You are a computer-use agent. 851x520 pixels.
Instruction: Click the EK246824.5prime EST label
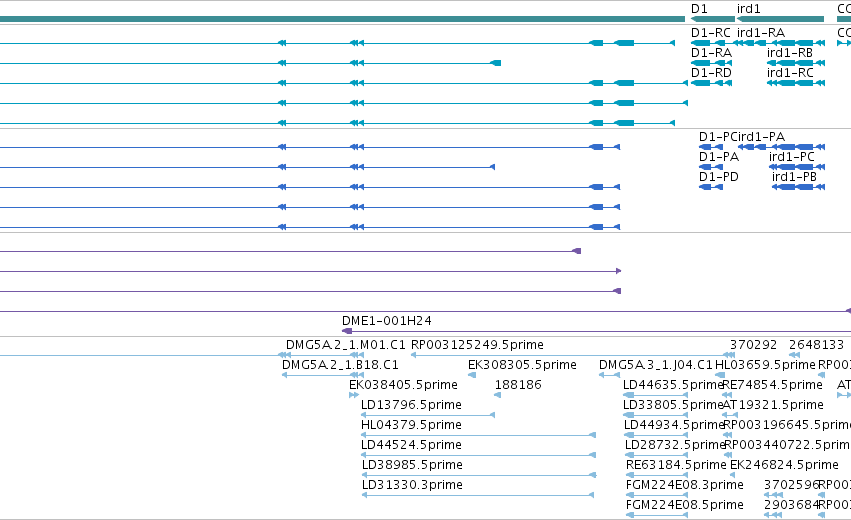coord(784,465)
